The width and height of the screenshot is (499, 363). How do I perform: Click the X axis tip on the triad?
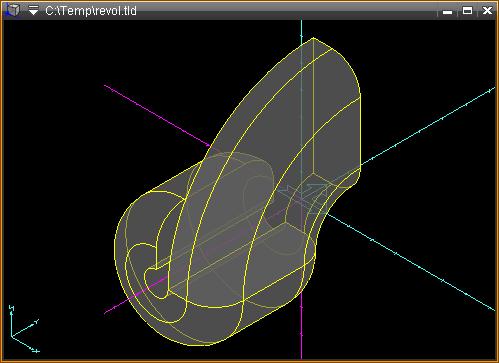(36, 351)
